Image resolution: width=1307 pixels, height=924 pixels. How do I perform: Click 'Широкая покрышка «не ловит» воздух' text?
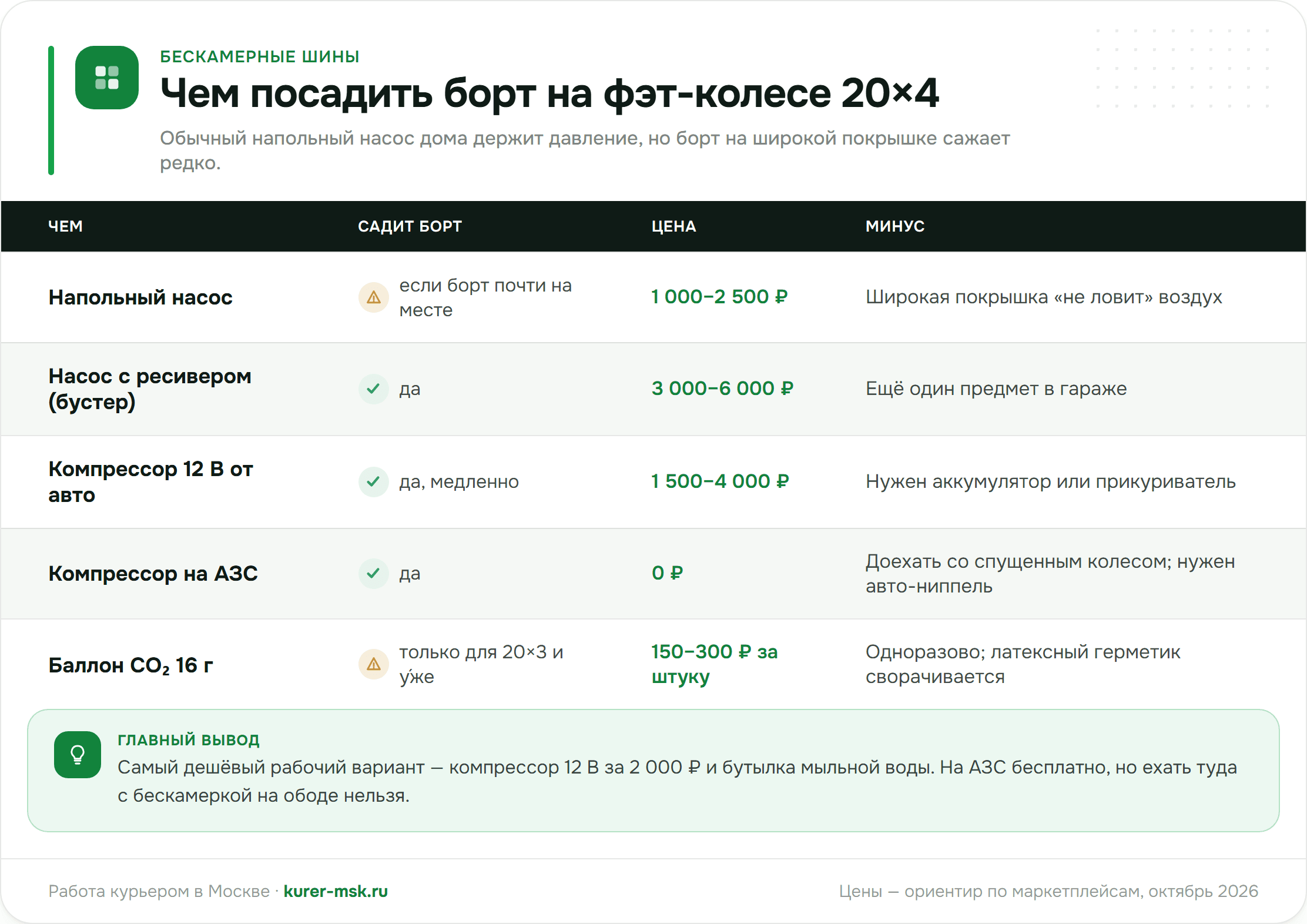(x=1044, y=297)
